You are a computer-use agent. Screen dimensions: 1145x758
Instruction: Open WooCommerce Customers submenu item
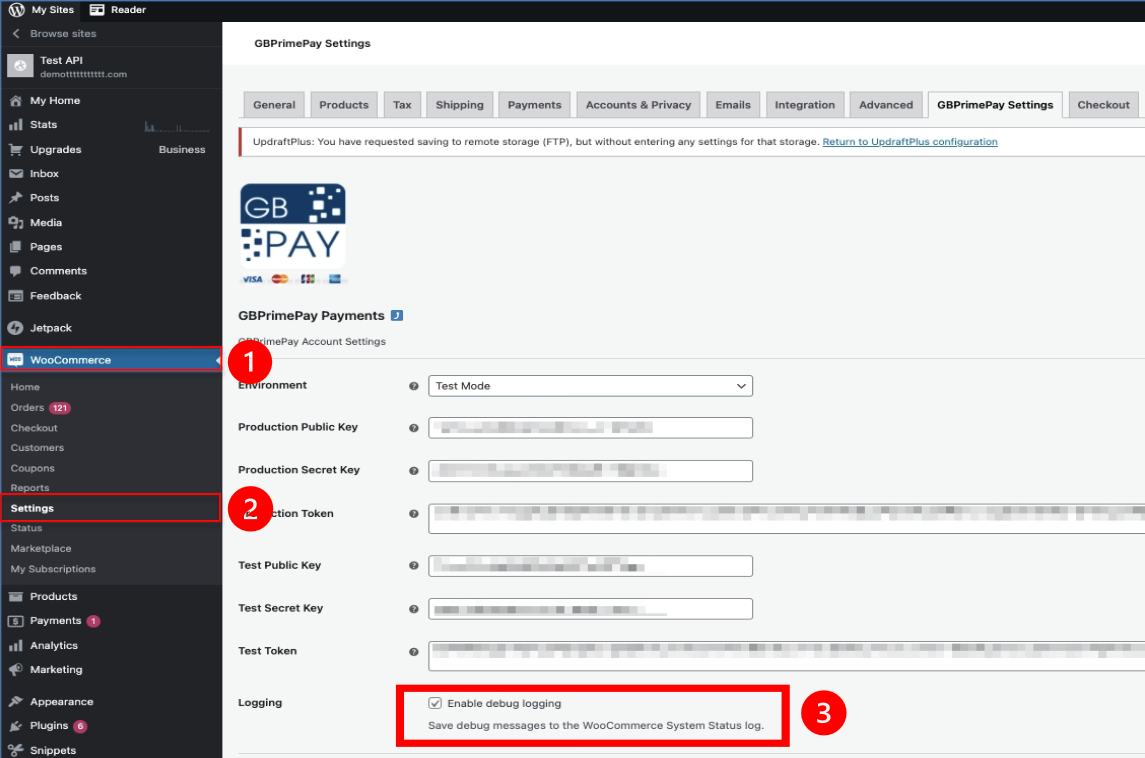(37, 448)
